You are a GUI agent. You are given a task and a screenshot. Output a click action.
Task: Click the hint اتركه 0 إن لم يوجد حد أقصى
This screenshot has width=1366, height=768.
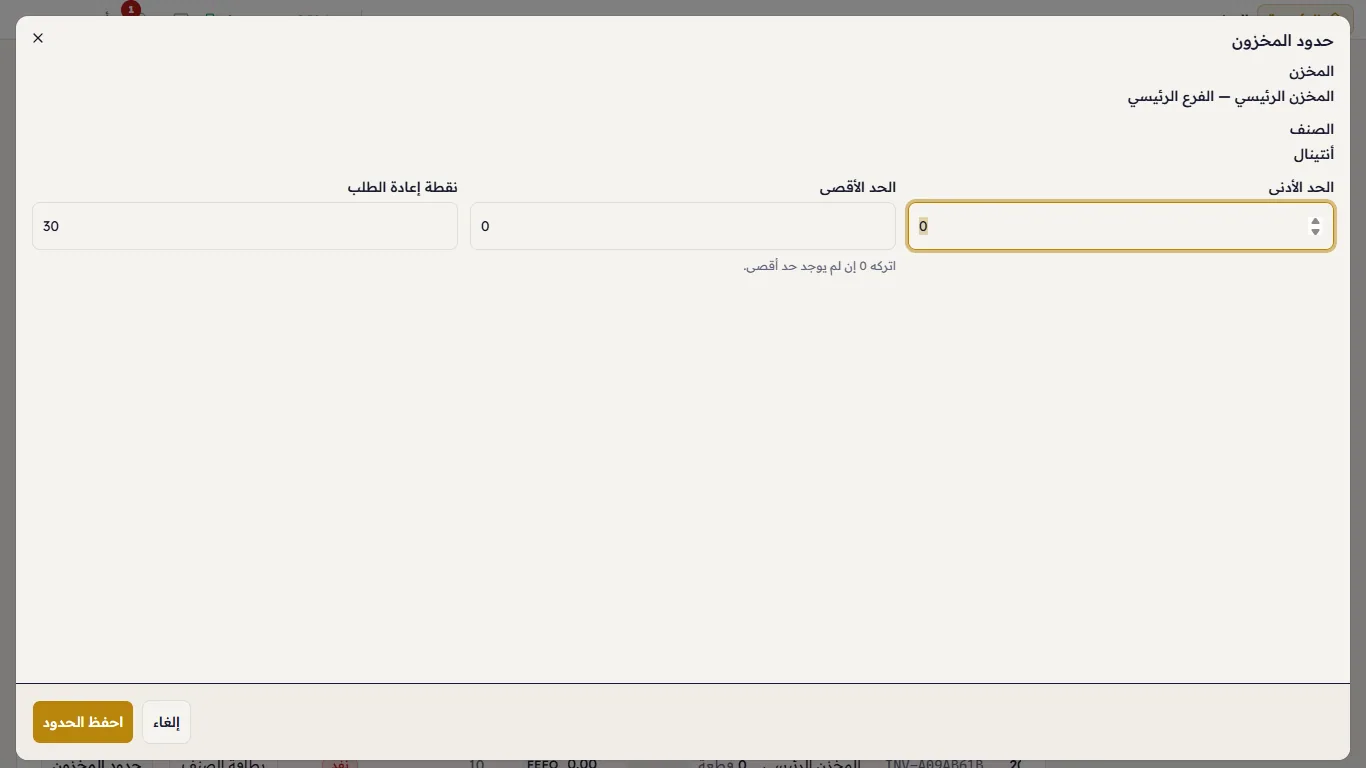[x=820, y=266]
